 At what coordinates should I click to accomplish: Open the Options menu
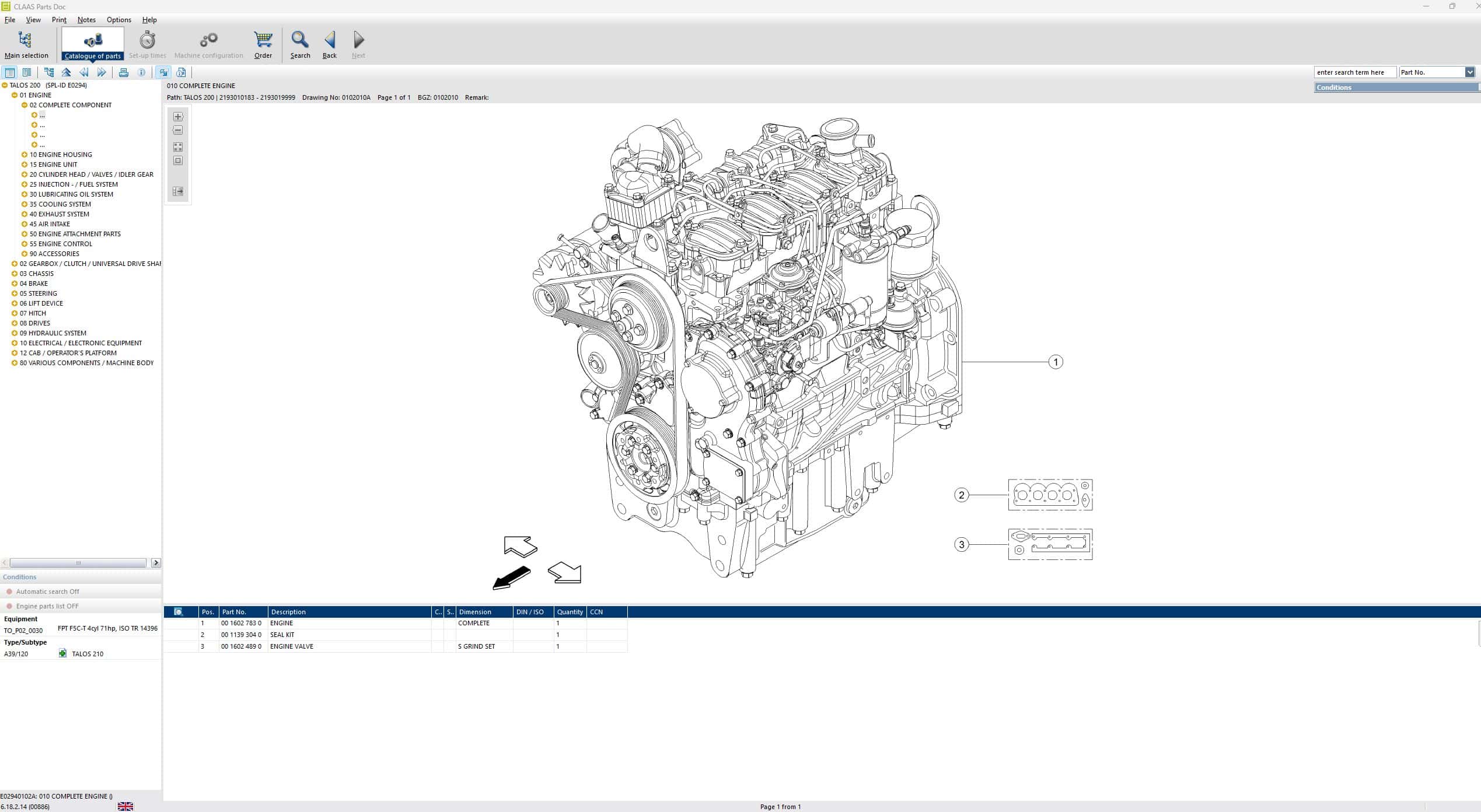coord(119,20)
